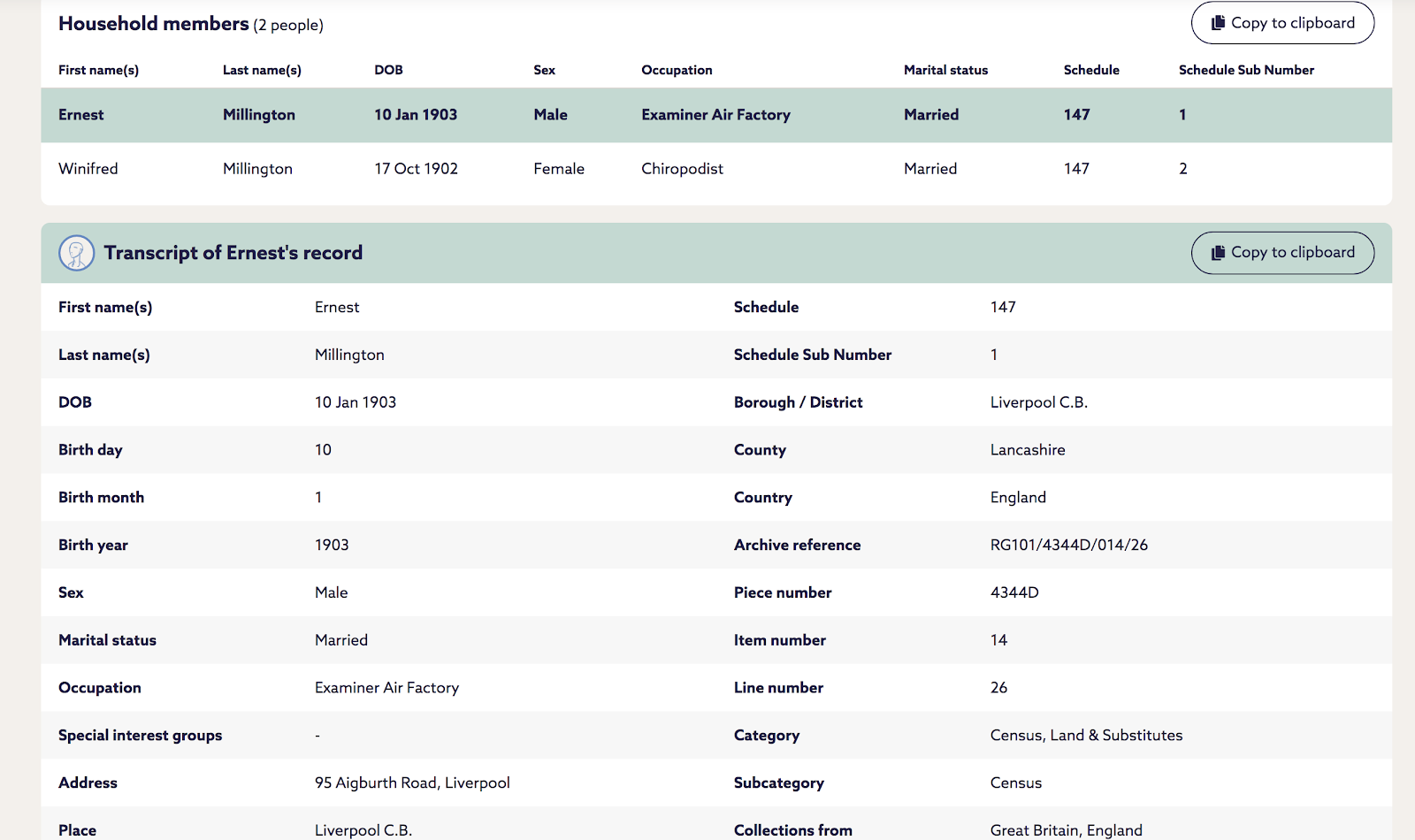This screenshot has width=1415, height=840.
Task: Copy Ernest's transcript to clipboard
Action: coord(1282,253)
